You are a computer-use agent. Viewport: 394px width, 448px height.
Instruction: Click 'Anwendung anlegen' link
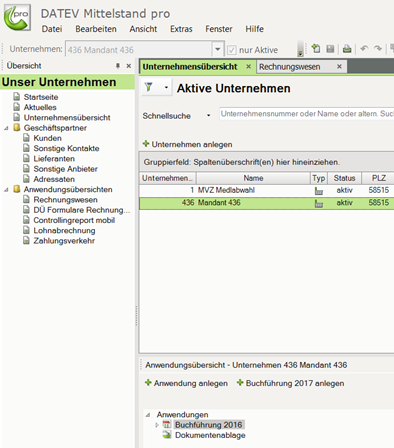(186, 383)
